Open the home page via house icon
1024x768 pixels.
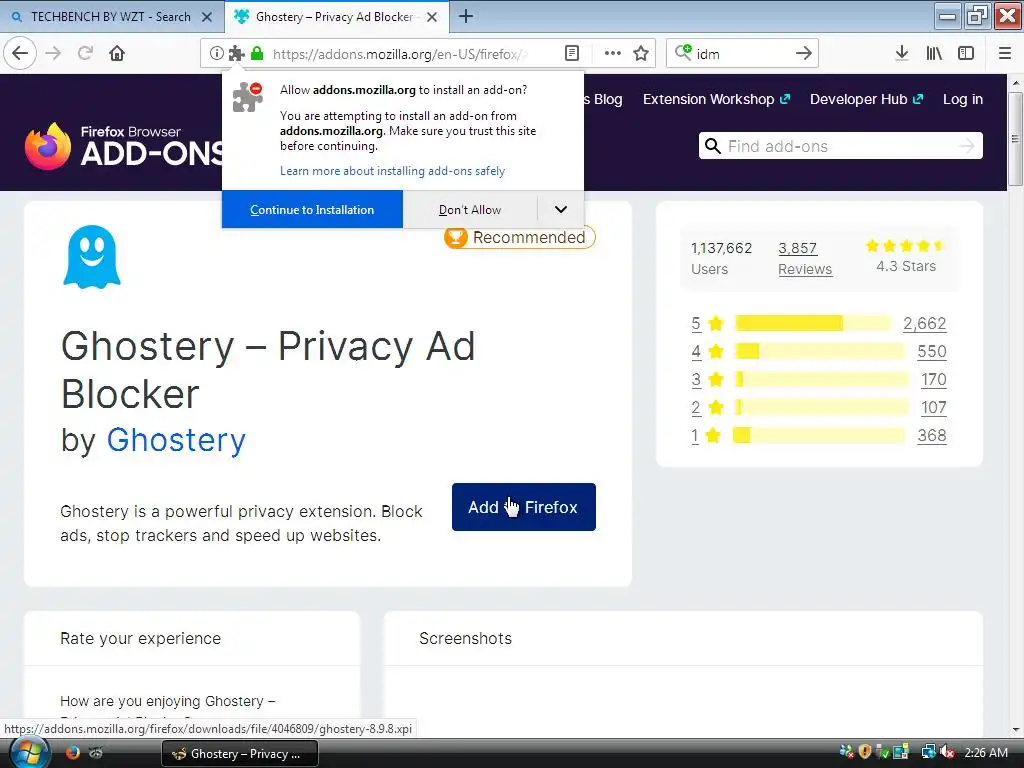click(x=117, y=53)
